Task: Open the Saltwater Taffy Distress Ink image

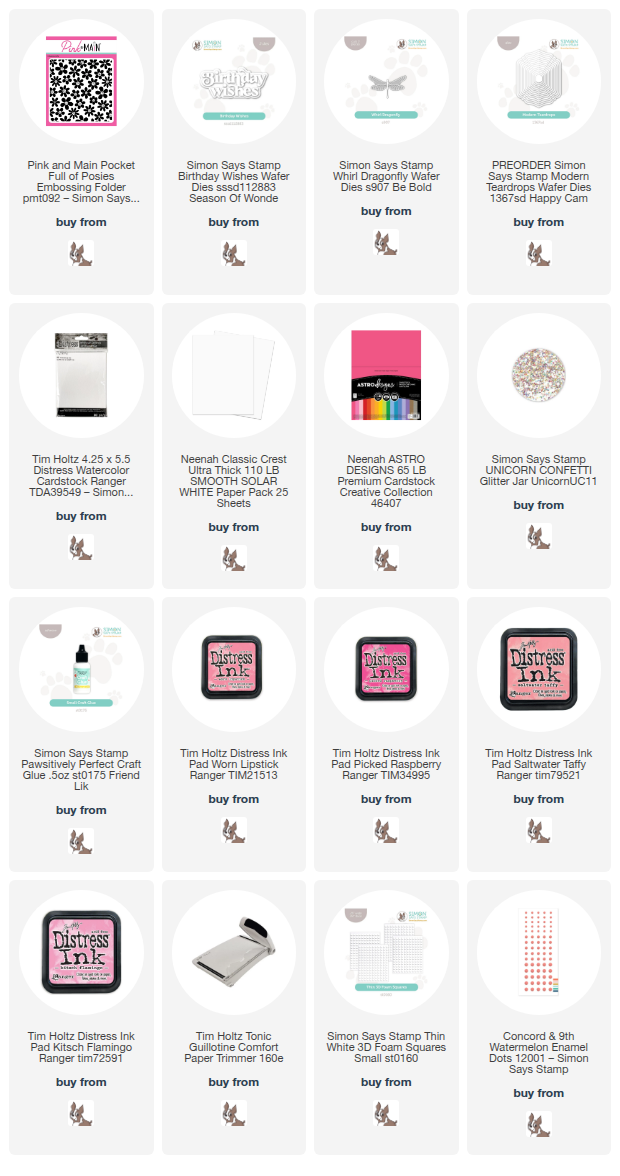Action: click(x=538, y=669)
